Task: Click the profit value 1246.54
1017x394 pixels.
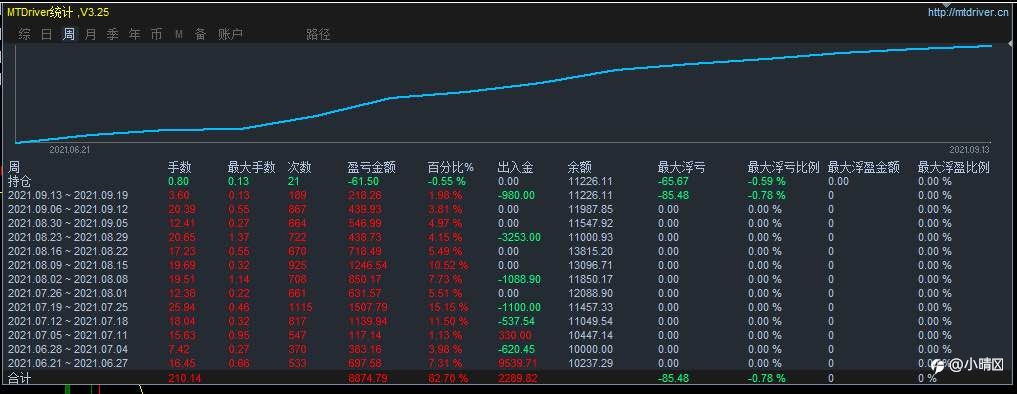Action: point(368,265)
